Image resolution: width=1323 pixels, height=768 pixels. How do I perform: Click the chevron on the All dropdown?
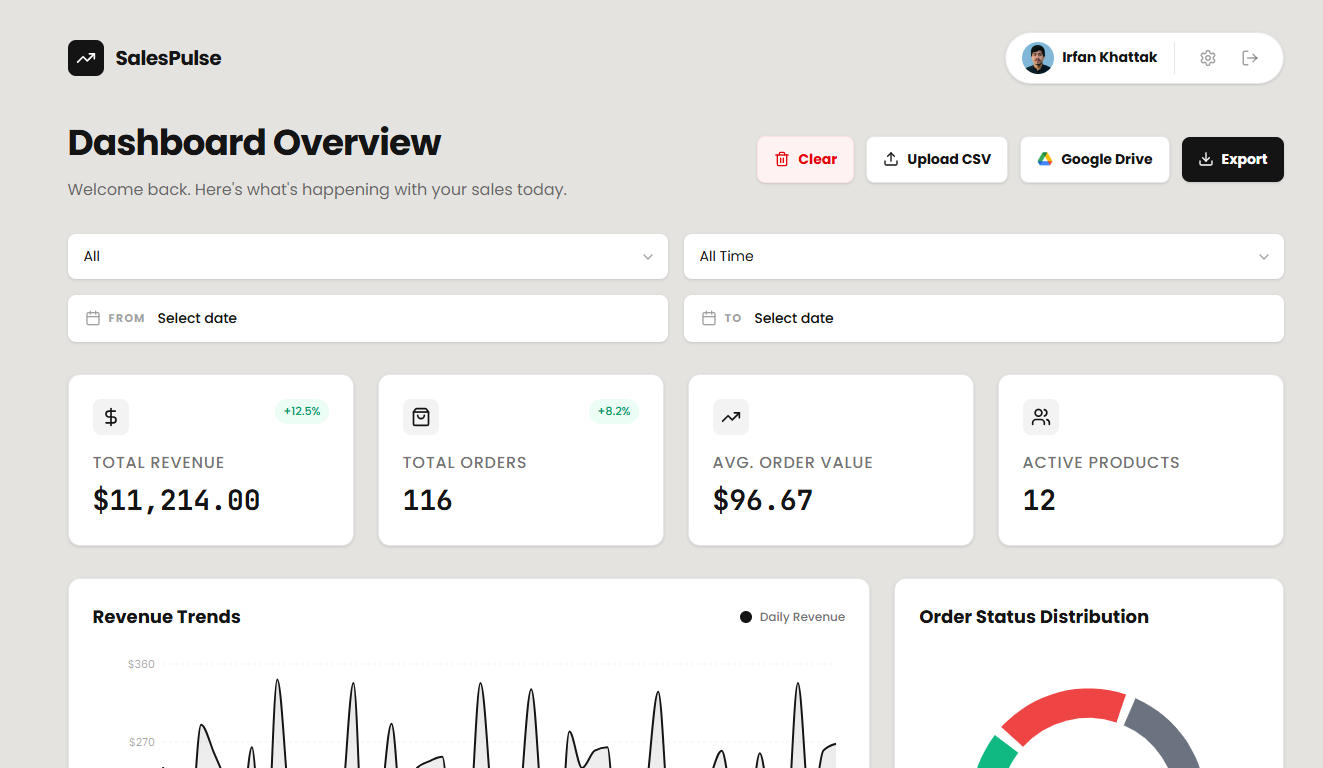click(x=648, y=257)
